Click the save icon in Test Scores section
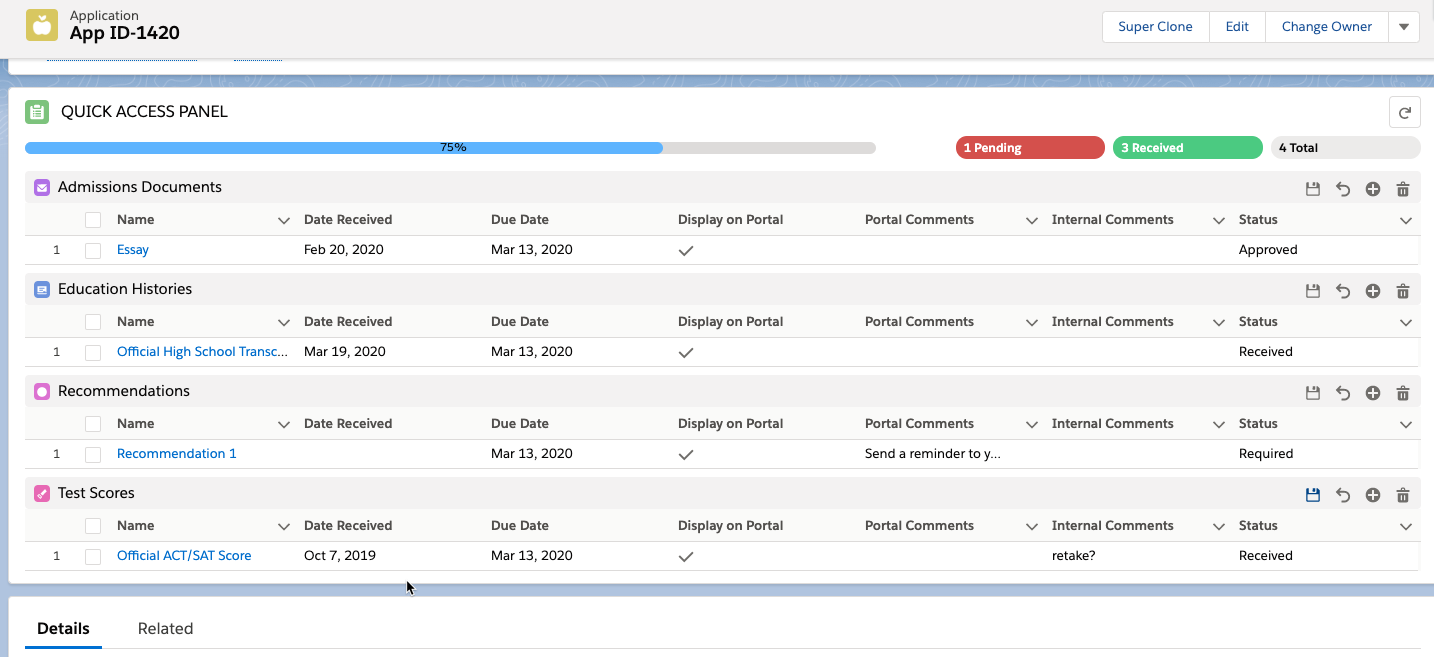 [x=1313, y=495]
